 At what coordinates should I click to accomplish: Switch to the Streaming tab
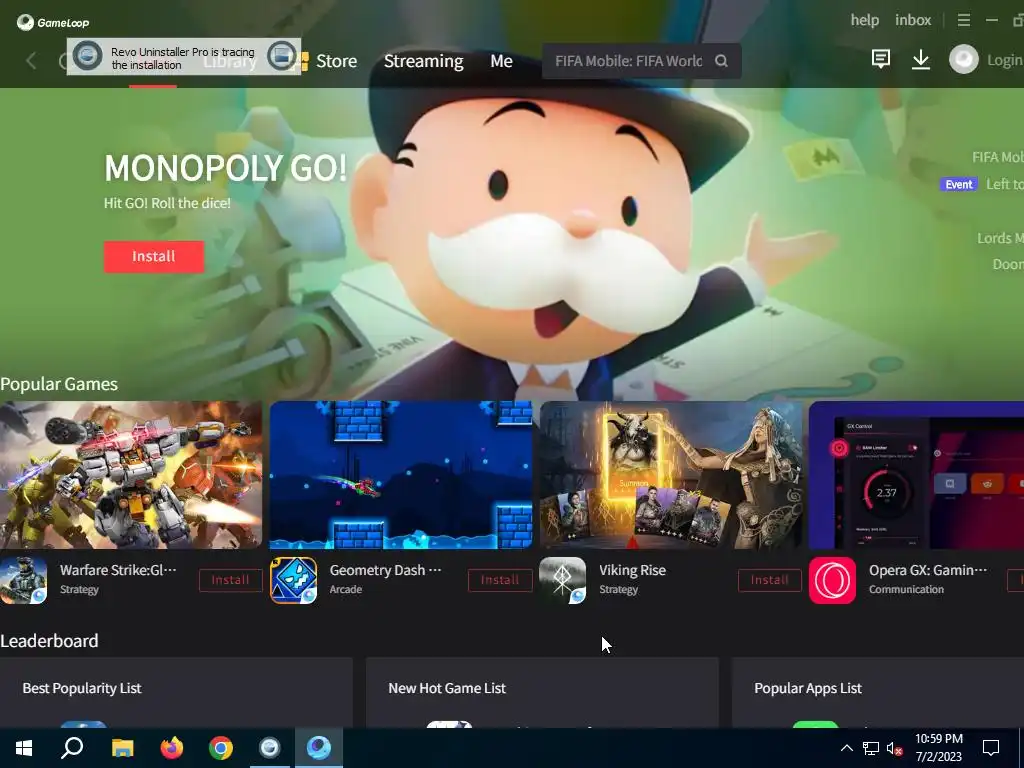click(x=423, y=61)
